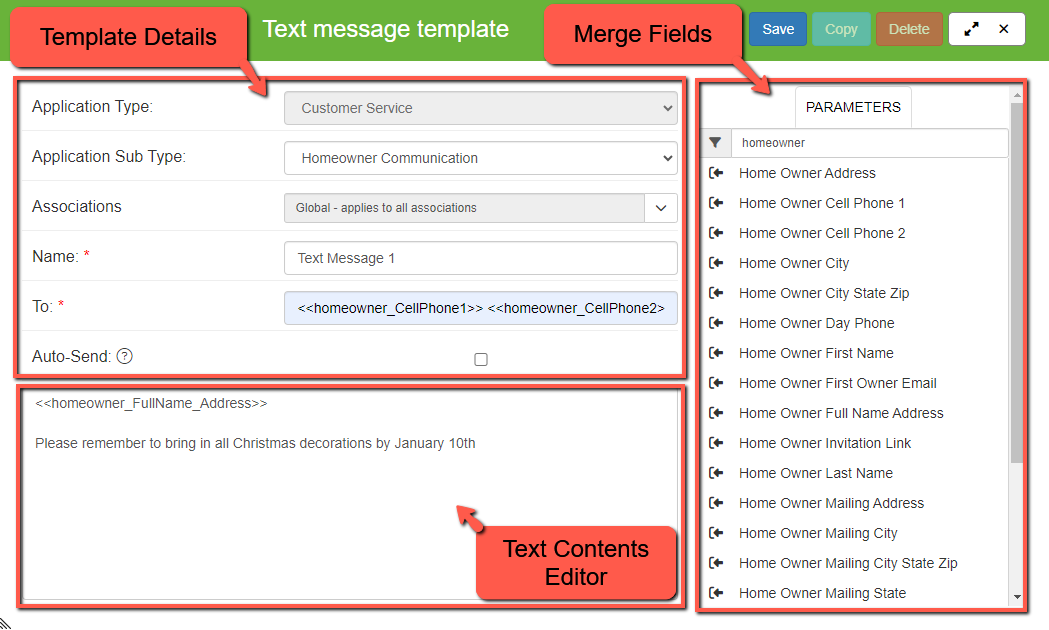Image resolution: width=1049 pixels, height=630 pixels.
Task: Insert the Home Owner First Name field icon
Action: (716, 353)
